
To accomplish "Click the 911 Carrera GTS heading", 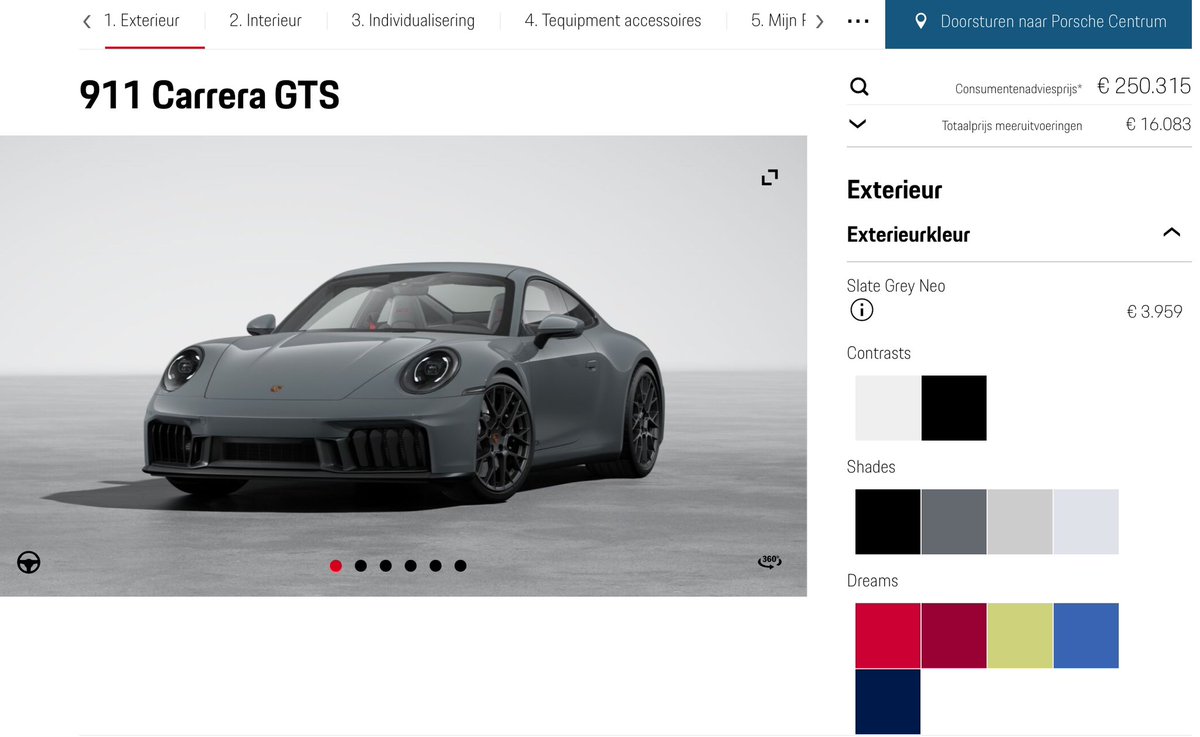I will pos(210,96).
